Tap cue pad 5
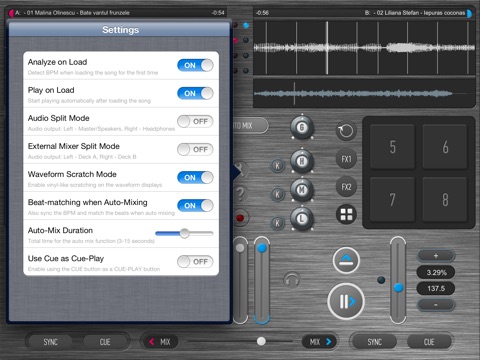This screenshot has height=360, width=480. 393,147
